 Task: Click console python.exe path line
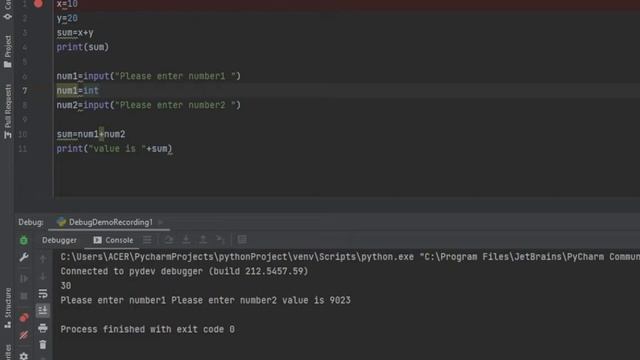click(x=350, y=257)
